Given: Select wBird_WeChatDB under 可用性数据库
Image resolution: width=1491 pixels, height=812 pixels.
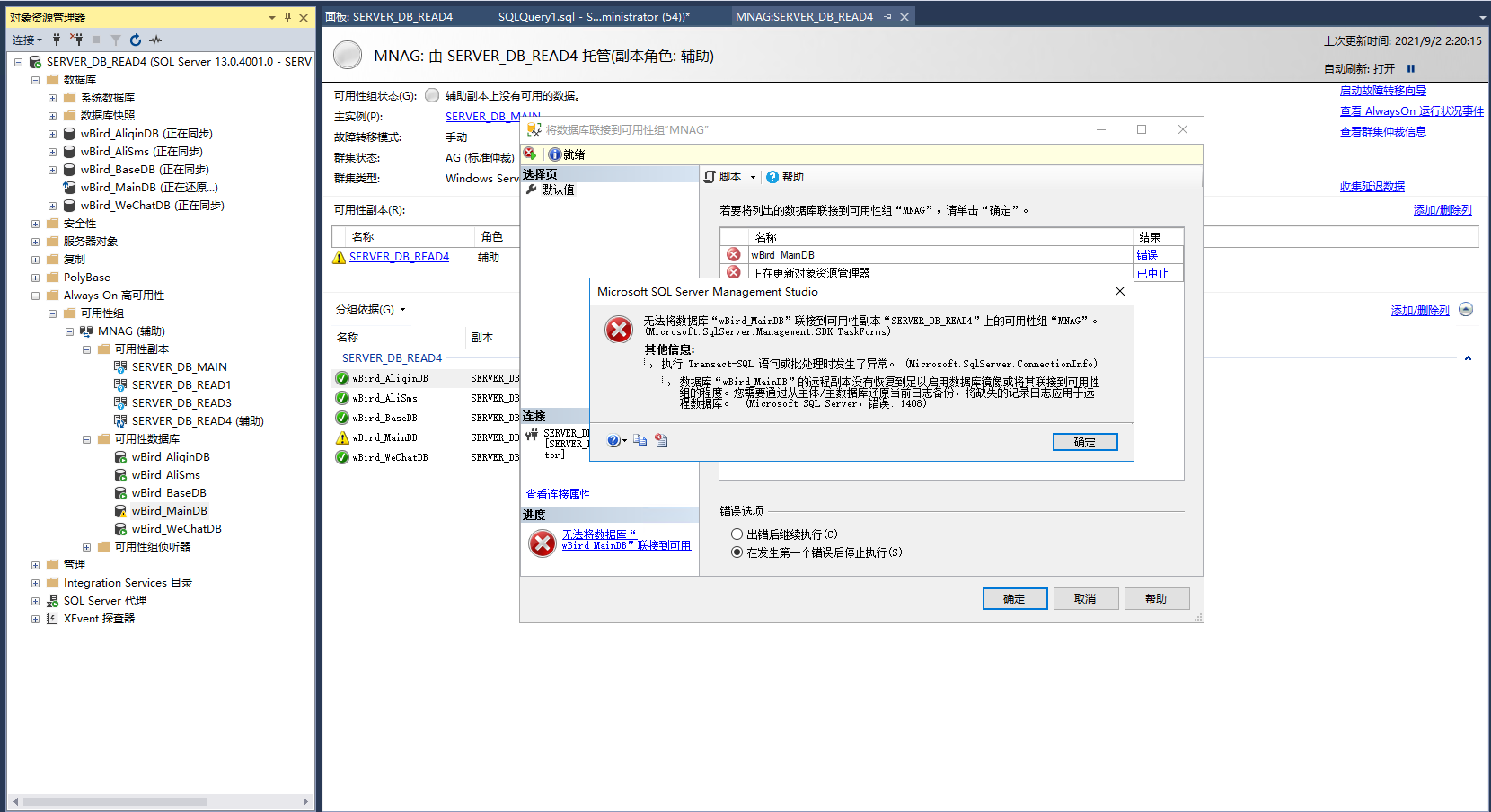Looking at the screenshot, I should click(x=176, y=529).
